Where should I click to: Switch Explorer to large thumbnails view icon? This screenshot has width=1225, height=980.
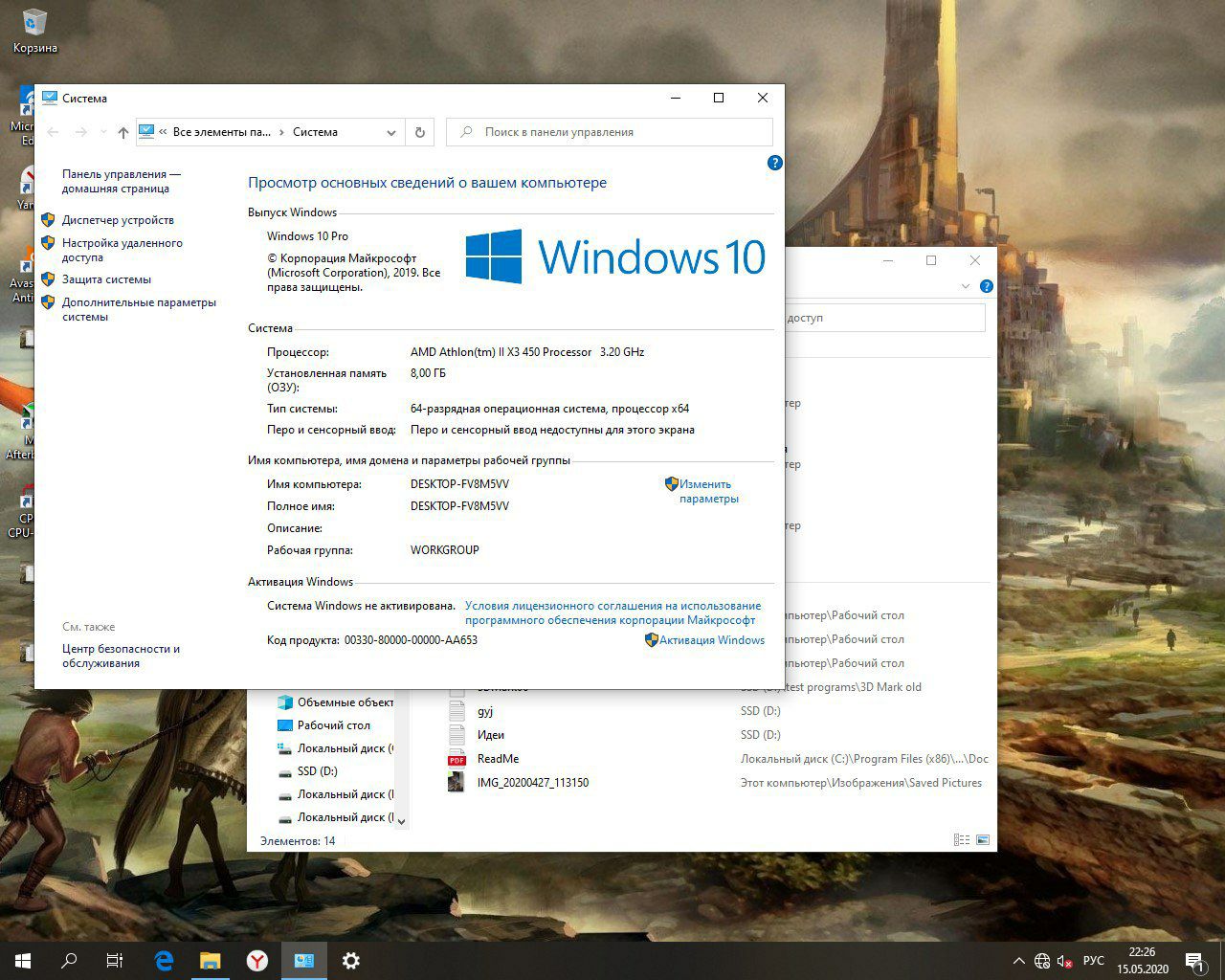[982, 840]
